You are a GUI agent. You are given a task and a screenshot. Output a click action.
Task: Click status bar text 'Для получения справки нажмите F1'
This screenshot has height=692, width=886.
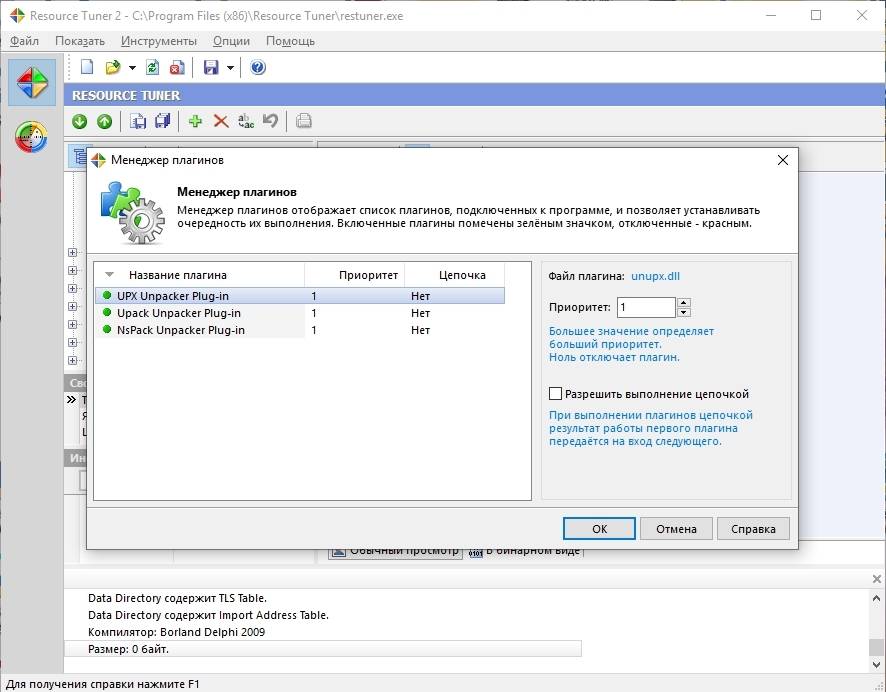[x=103, y=684]
